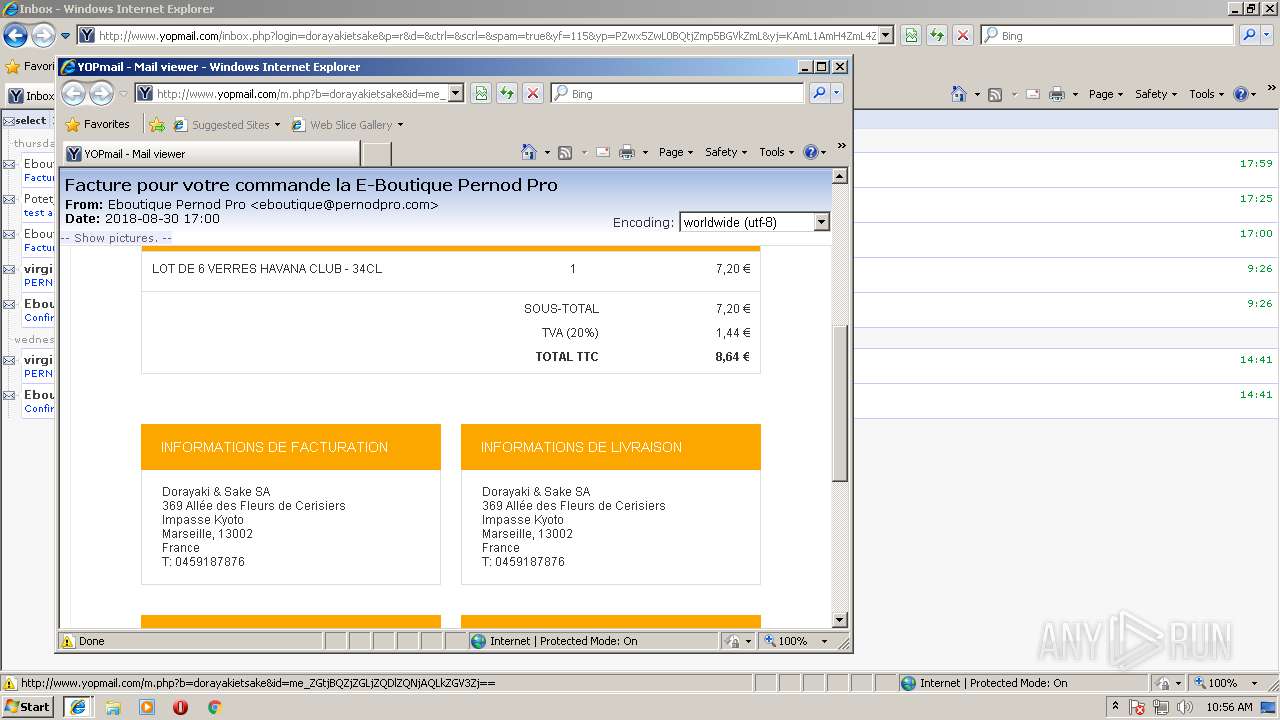Screen dimensions: 1280x720
Task: Click Help icon in Mail viewer command bar
Action: (810, 152)
